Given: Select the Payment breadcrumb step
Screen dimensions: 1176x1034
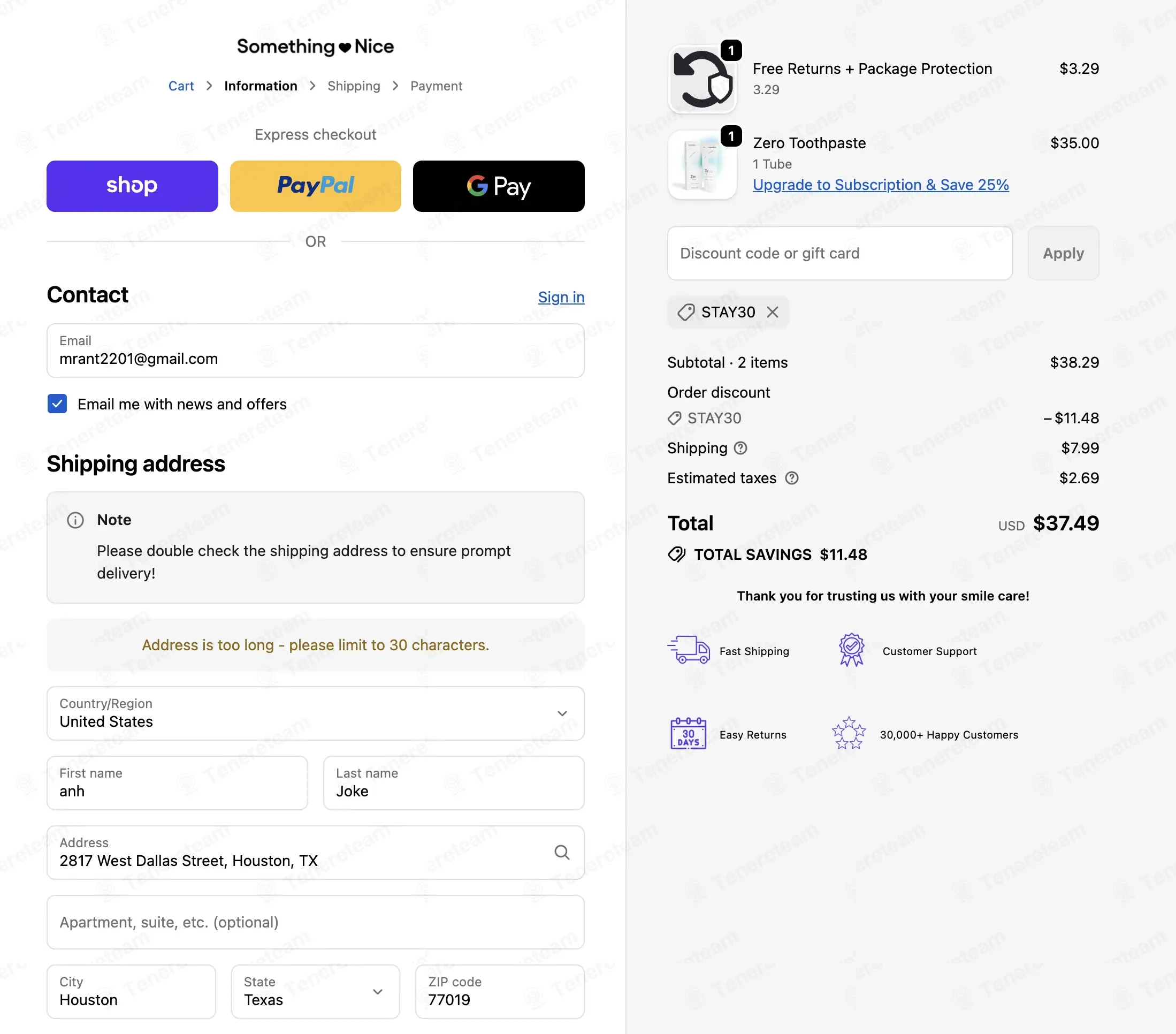Looking at the screenshot, I should click(436, 86).
